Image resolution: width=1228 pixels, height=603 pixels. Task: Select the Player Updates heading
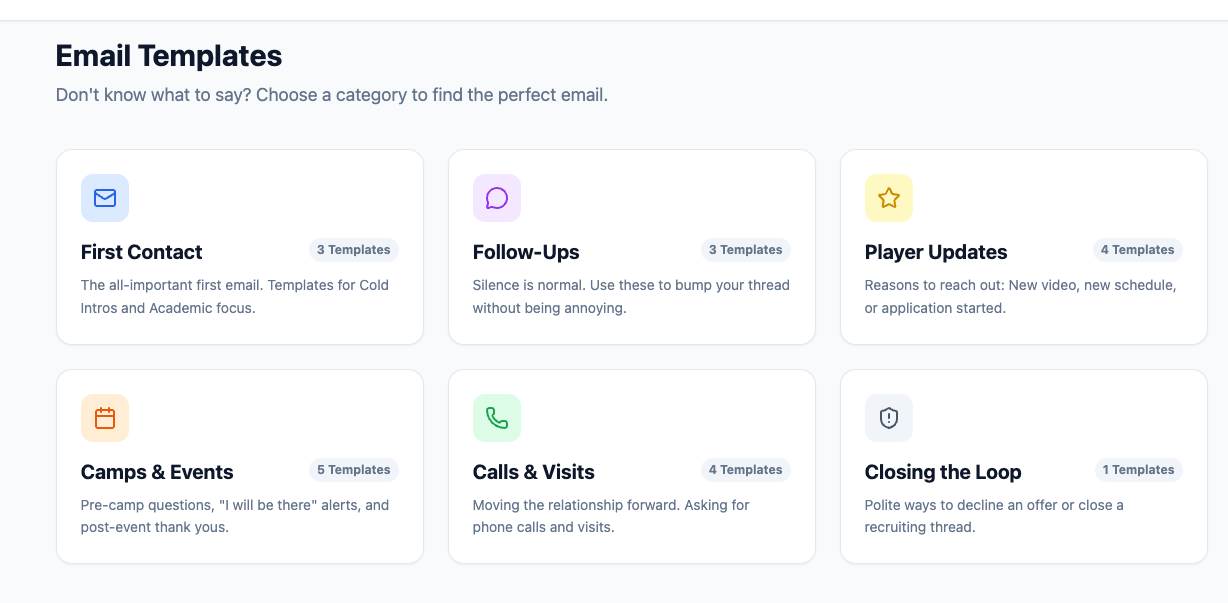936,252
